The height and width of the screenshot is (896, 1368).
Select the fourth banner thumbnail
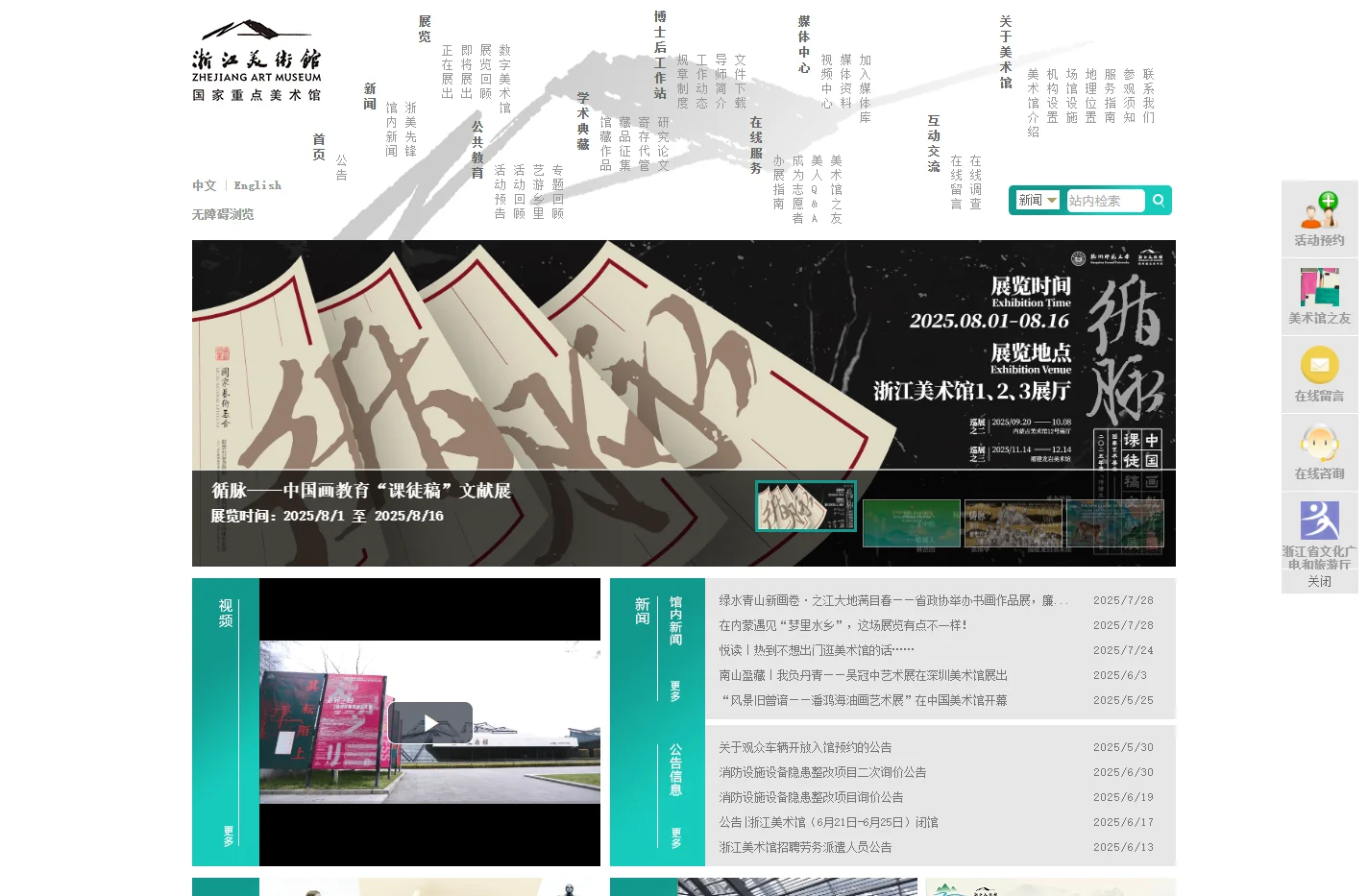(x=1115, y=523)
